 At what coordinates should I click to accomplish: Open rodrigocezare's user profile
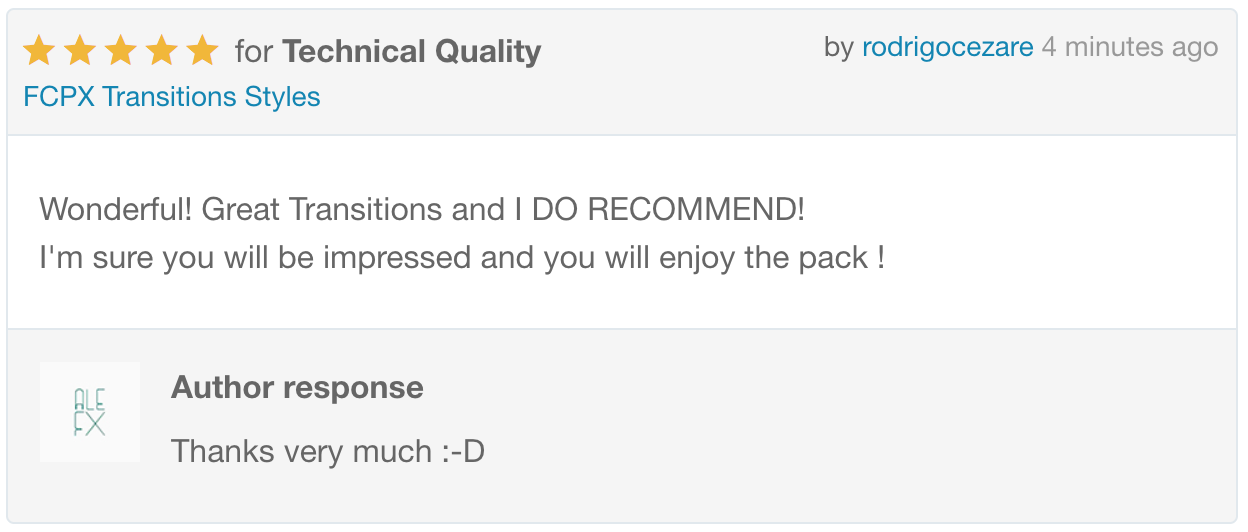947,47
